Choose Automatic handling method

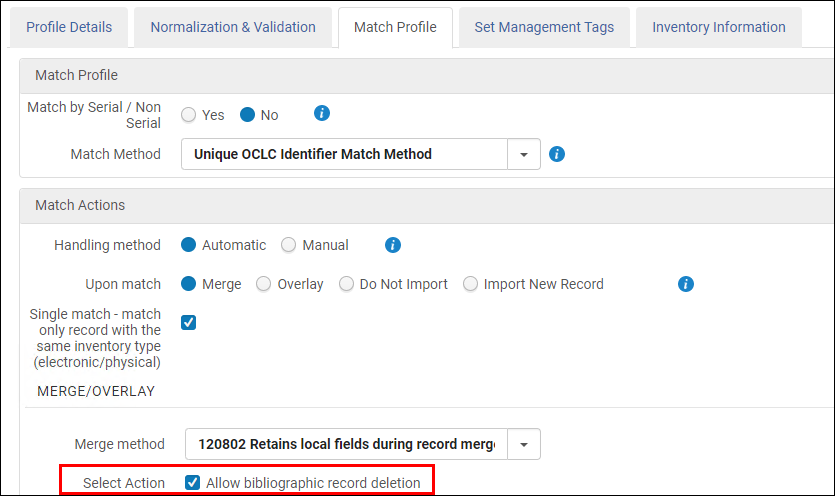189,245
